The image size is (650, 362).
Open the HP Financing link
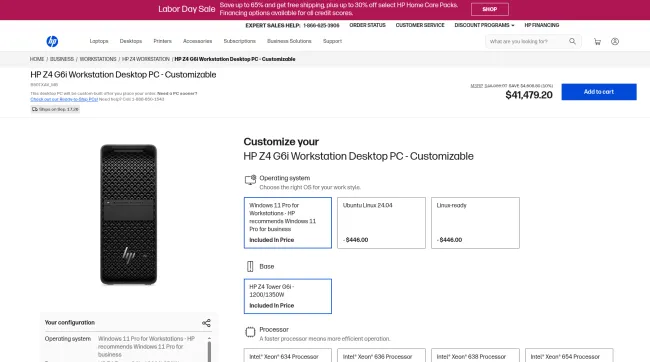542,25
